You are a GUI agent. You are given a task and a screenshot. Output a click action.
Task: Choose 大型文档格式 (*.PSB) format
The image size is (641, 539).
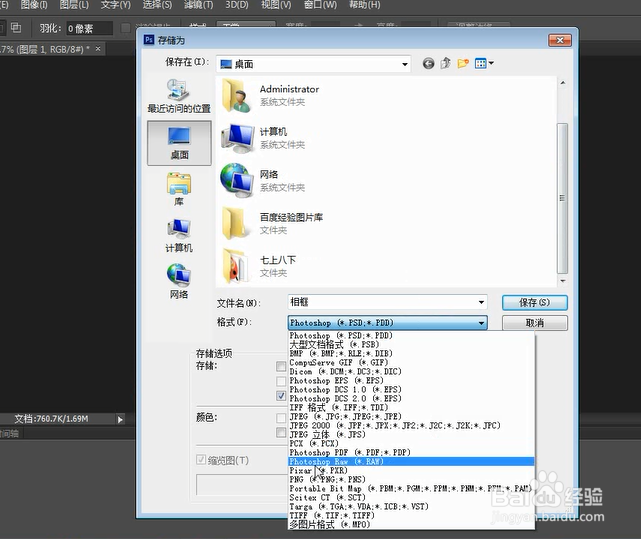[x=411, y=345]
